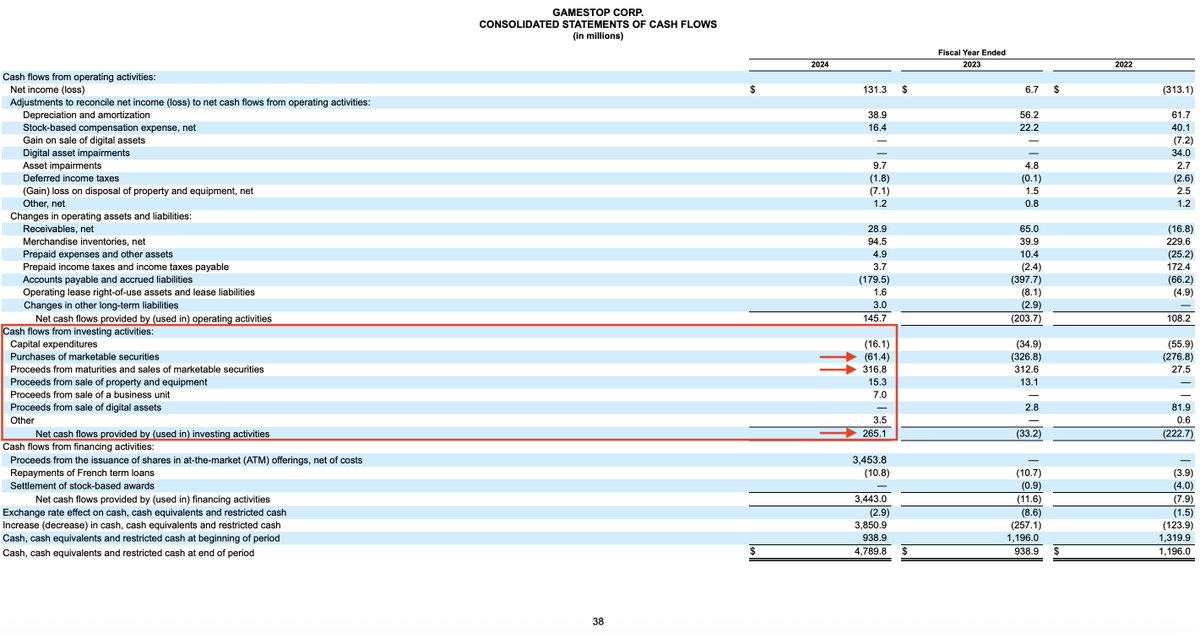Screen dimensions: 1200x633
Task: Click Settlement of stock-based awards label
Action: click(x=84, y=485)
